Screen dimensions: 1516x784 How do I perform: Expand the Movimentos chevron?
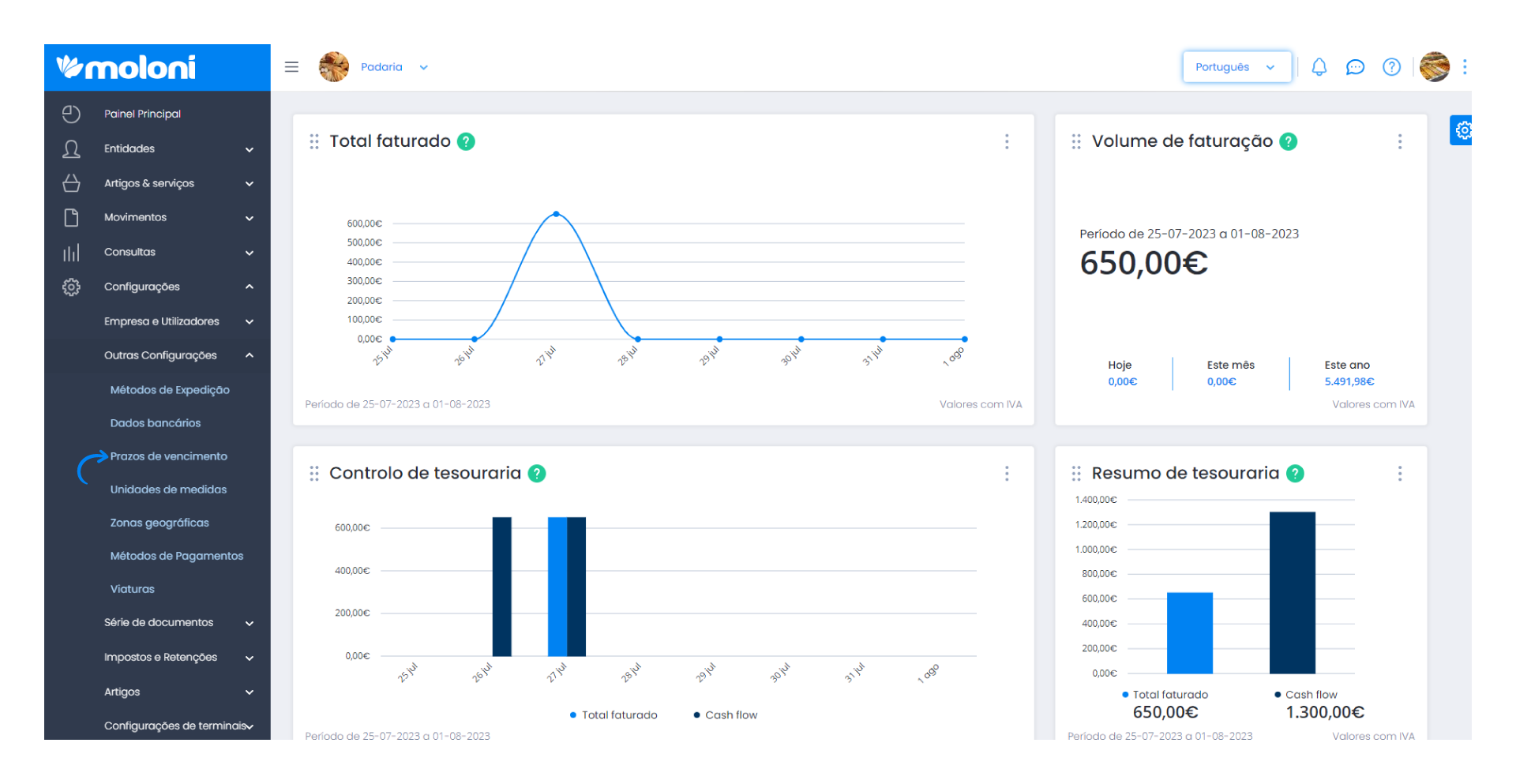[250, 219]
